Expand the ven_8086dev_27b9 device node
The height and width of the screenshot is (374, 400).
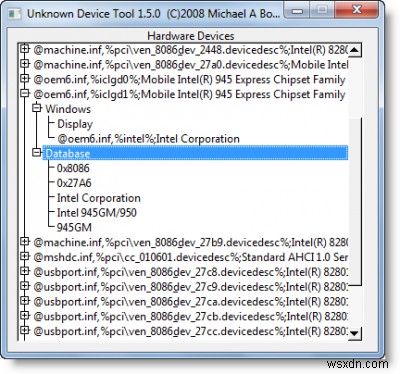coord(24,242)
